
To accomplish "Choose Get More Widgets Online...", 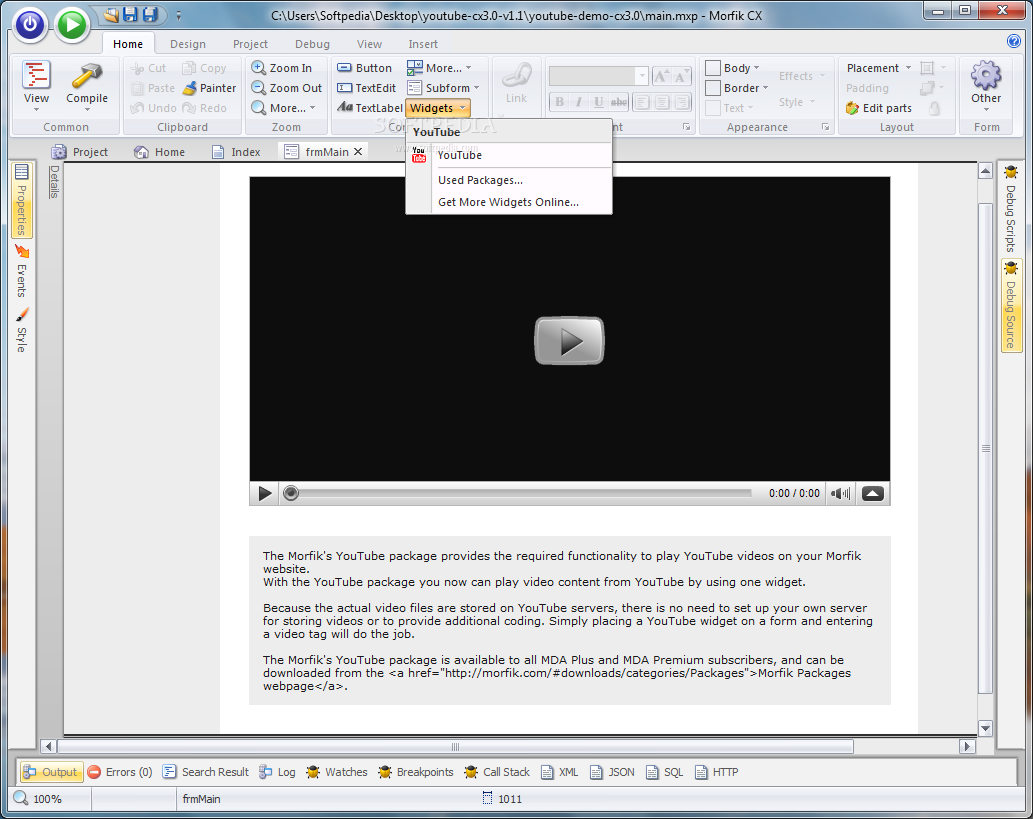I will pyautogui.click(x=509, y=202).
